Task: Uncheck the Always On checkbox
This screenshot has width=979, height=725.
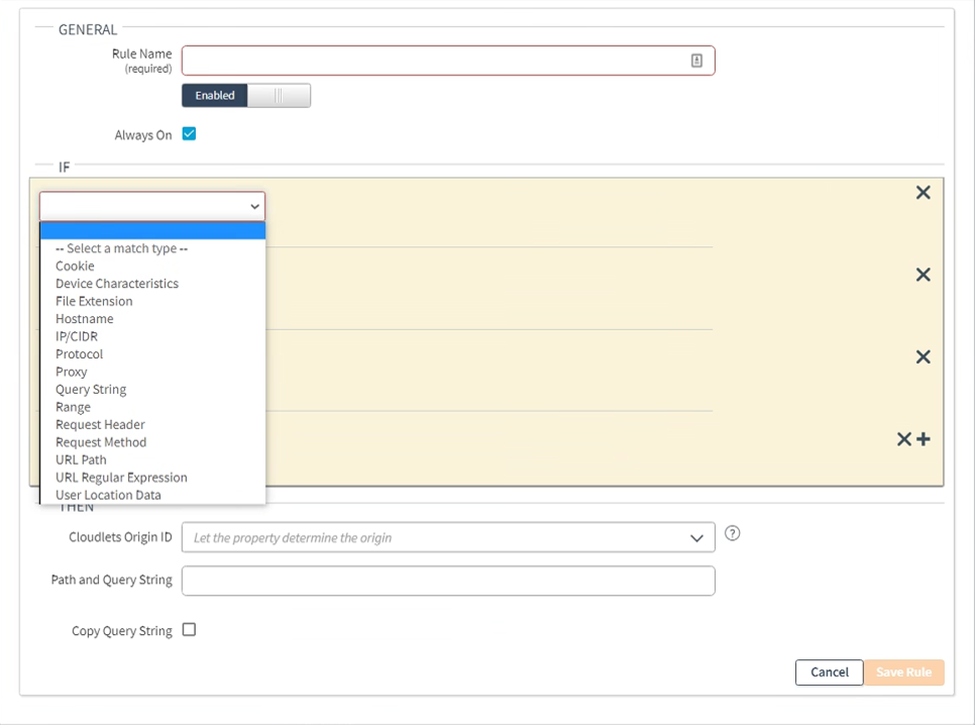Action: [x=189, y=134]
